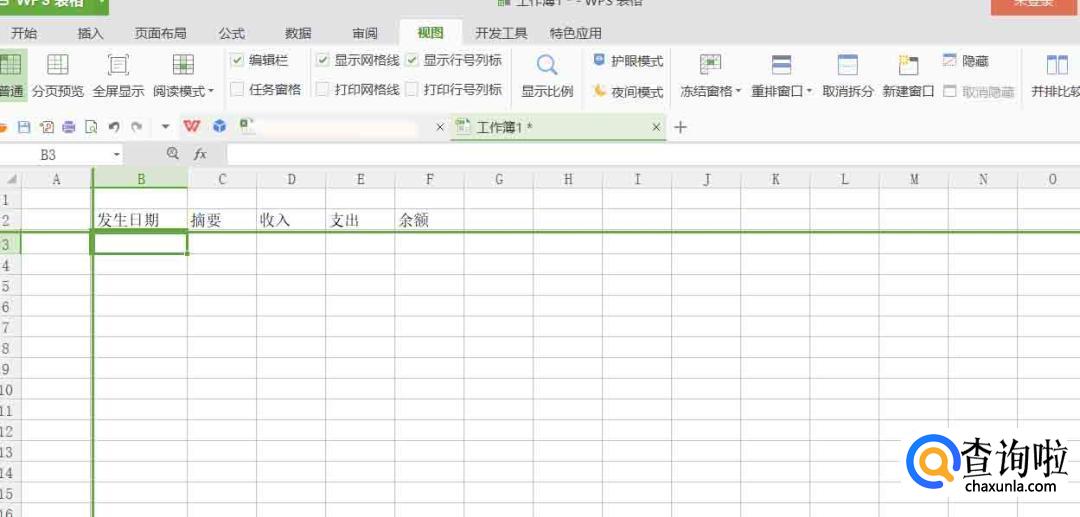The height and width of the screenshot is (517, 1080).
Task: Close the 工作簿1 document tab
Action: point(656,127)
